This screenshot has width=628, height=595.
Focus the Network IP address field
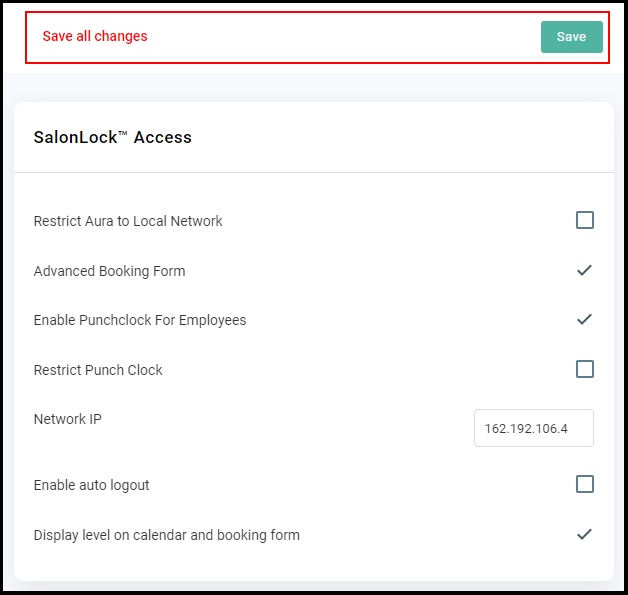[x=533, y=428]
